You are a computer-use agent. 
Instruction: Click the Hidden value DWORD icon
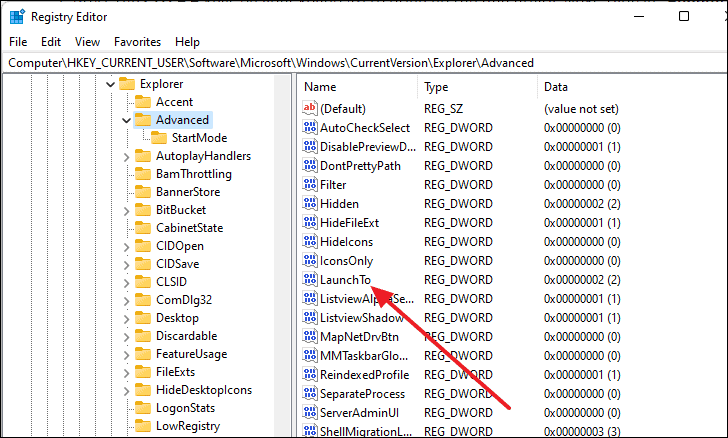310,203
